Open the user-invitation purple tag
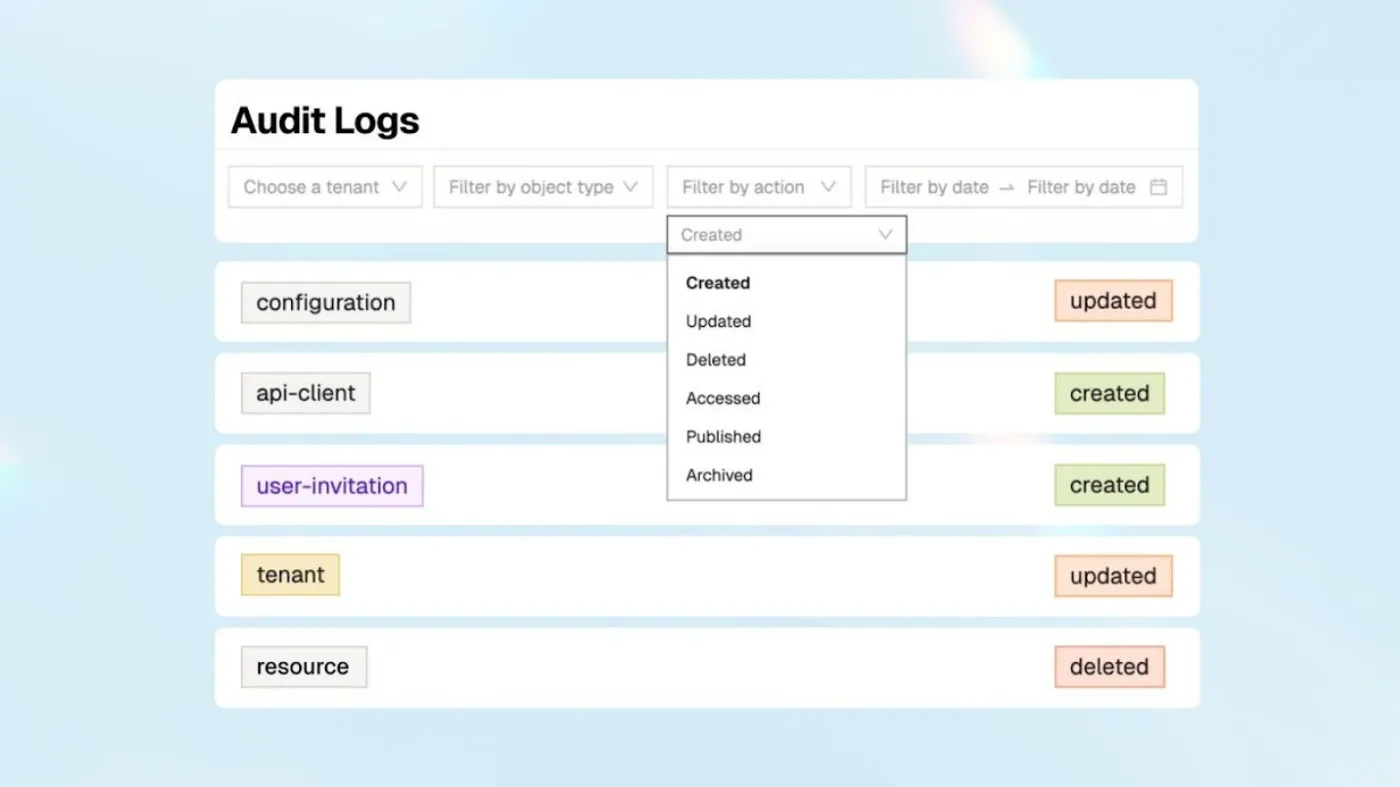This screenshot has height=787, width=1400. point(332,486)
